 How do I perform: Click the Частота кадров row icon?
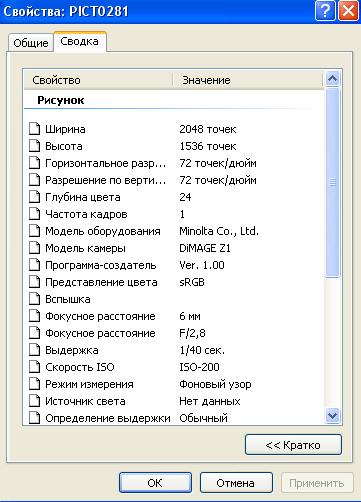click(x=34, y=214)
